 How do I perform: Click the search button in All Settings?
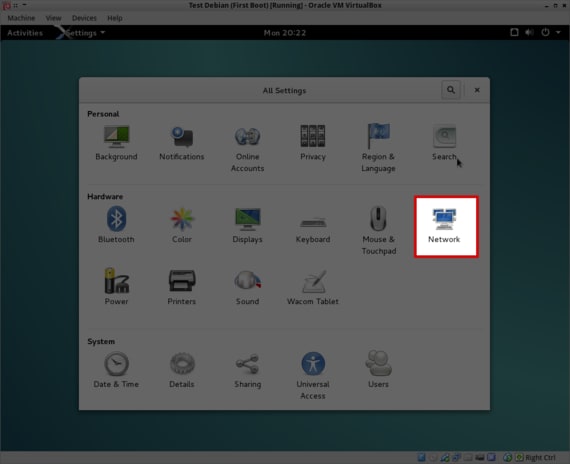[x=451, y=90]
